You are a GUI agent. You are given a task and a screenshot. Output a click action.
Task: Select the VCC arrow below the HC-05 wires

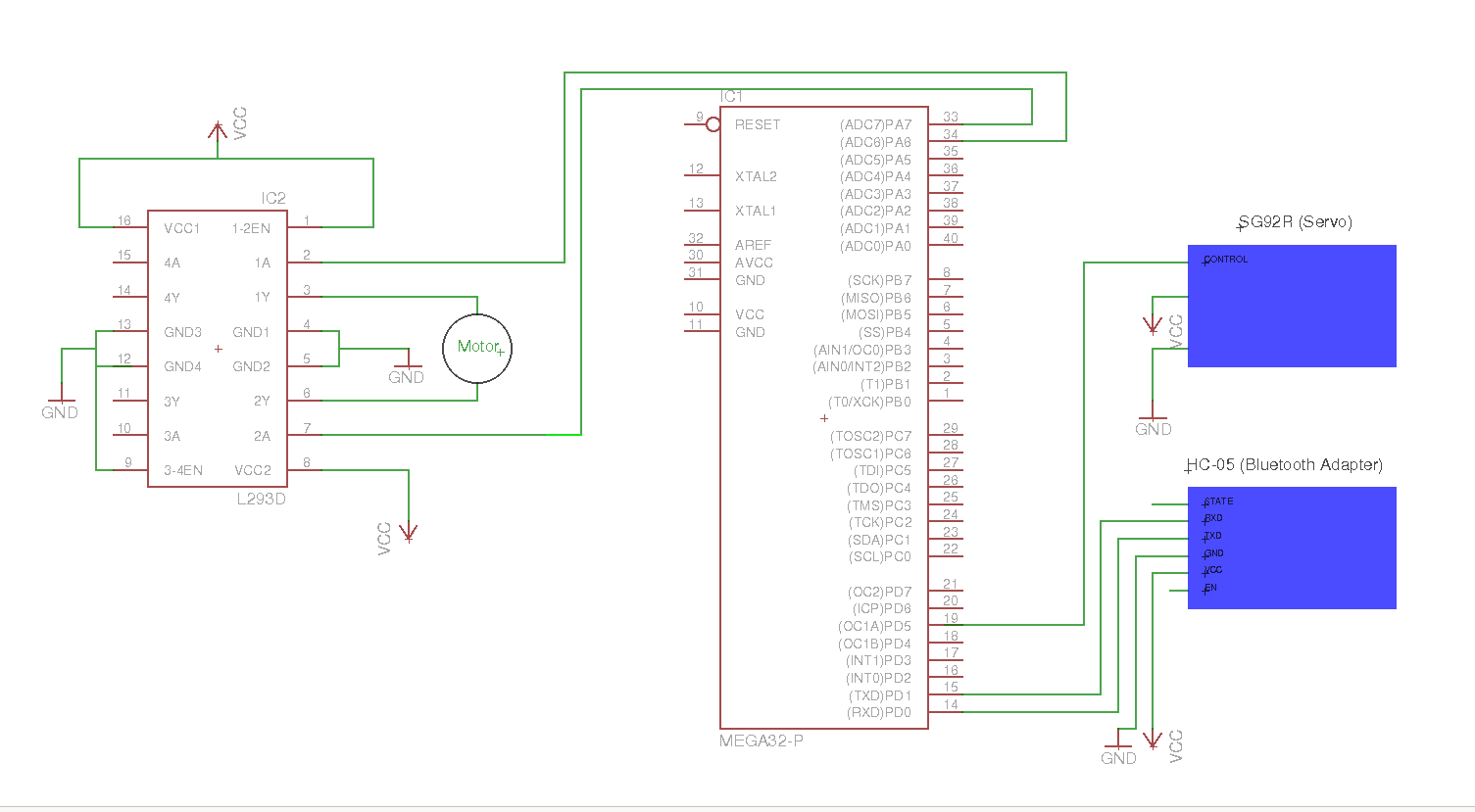1153,740
